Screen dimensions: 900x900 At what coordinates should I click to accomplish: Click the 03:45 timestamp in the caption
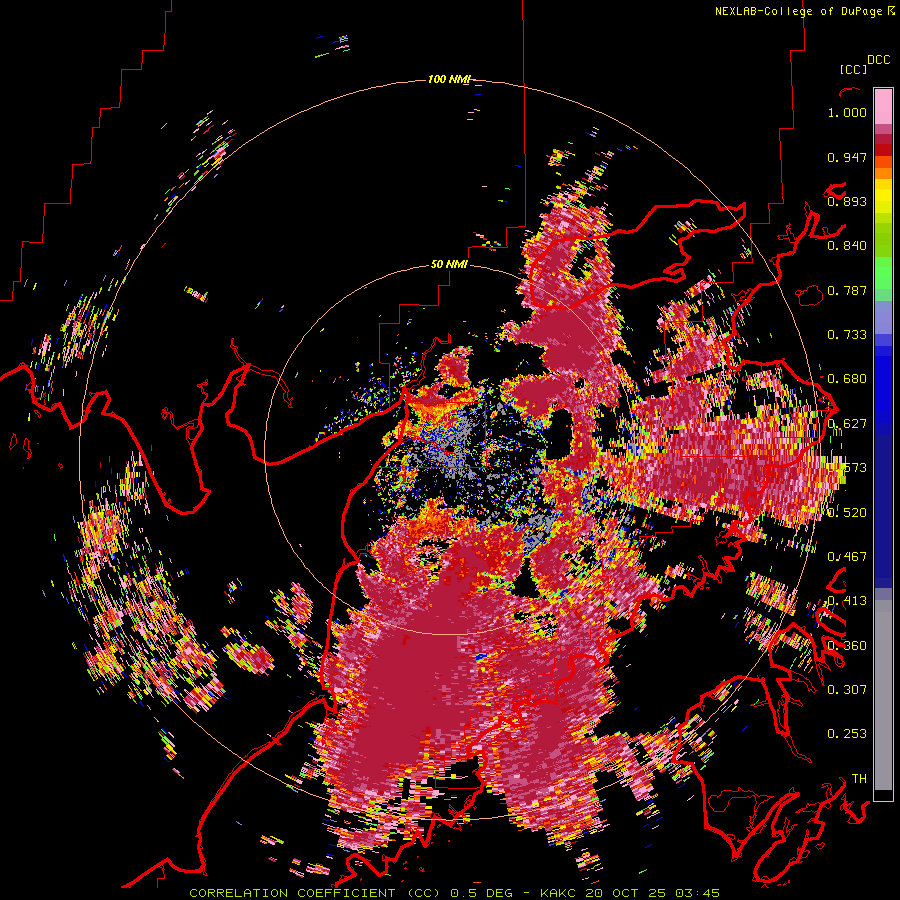tap(697, 893)
